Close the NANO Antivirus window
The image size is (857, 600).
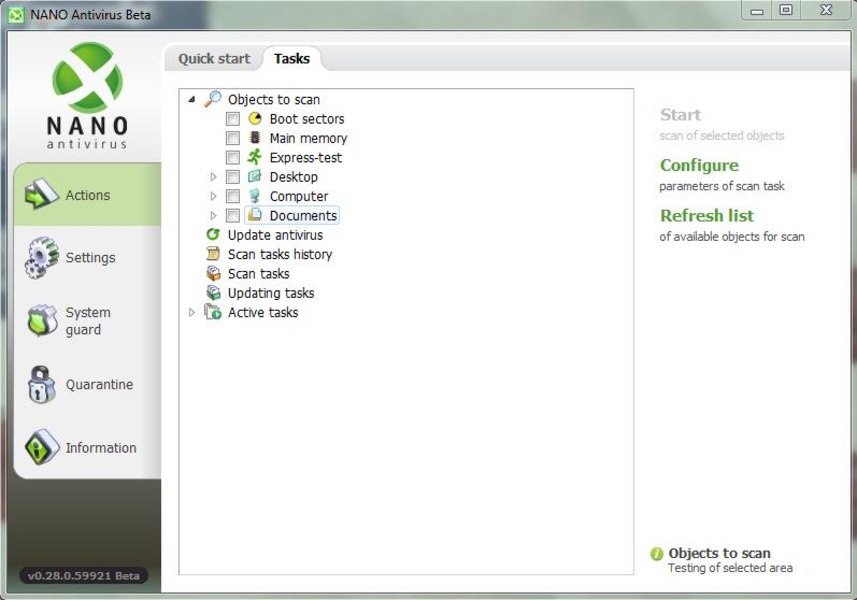(826, 10)
